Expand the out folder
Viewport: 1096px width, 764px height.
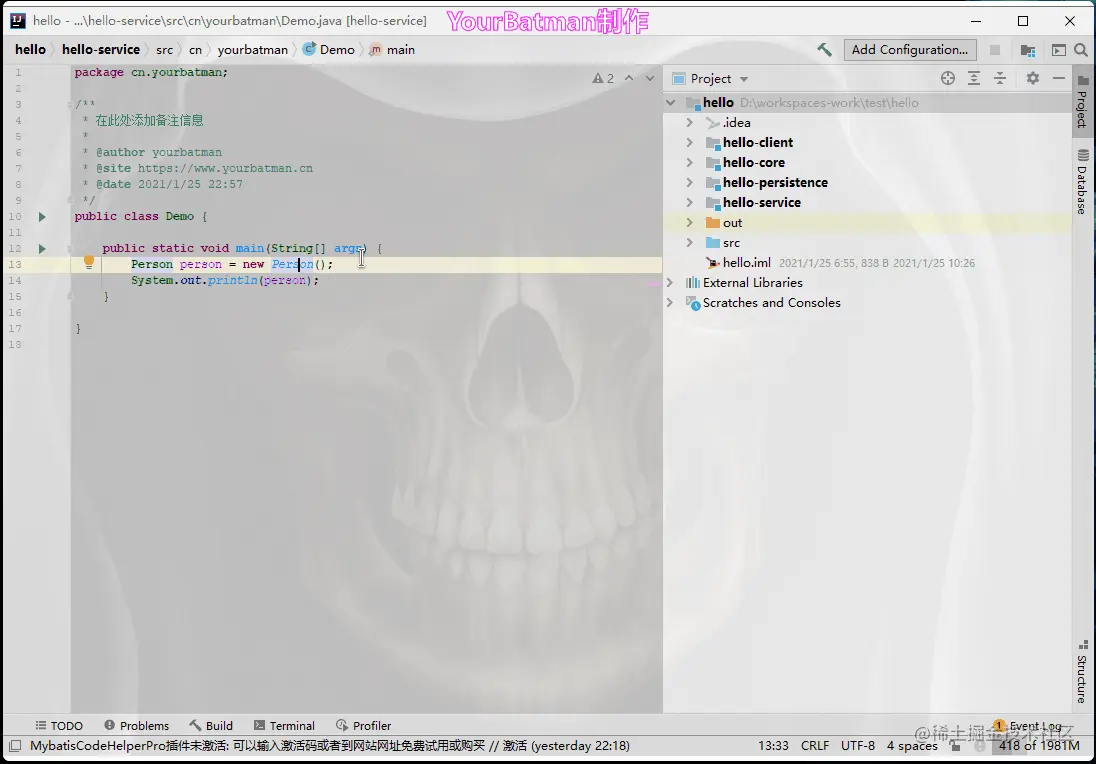[x=690, y=223]
